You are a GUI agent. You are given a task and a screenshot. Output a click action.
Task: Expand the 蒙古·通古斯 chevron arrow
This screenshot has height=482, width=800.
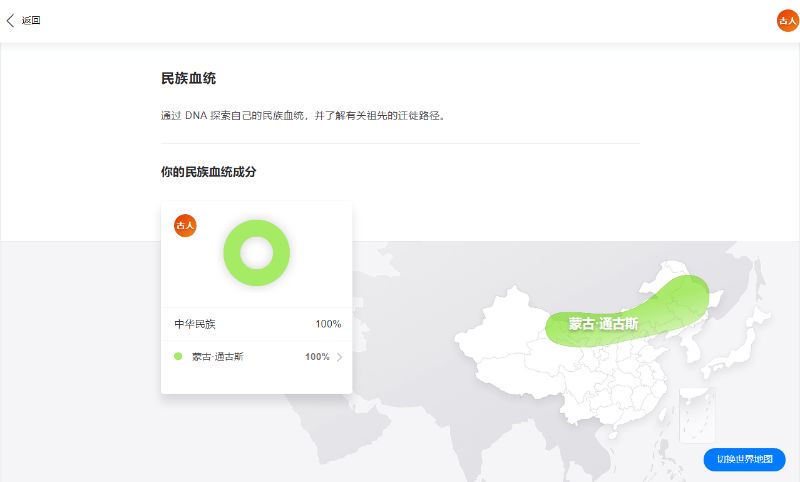point(340,357)
